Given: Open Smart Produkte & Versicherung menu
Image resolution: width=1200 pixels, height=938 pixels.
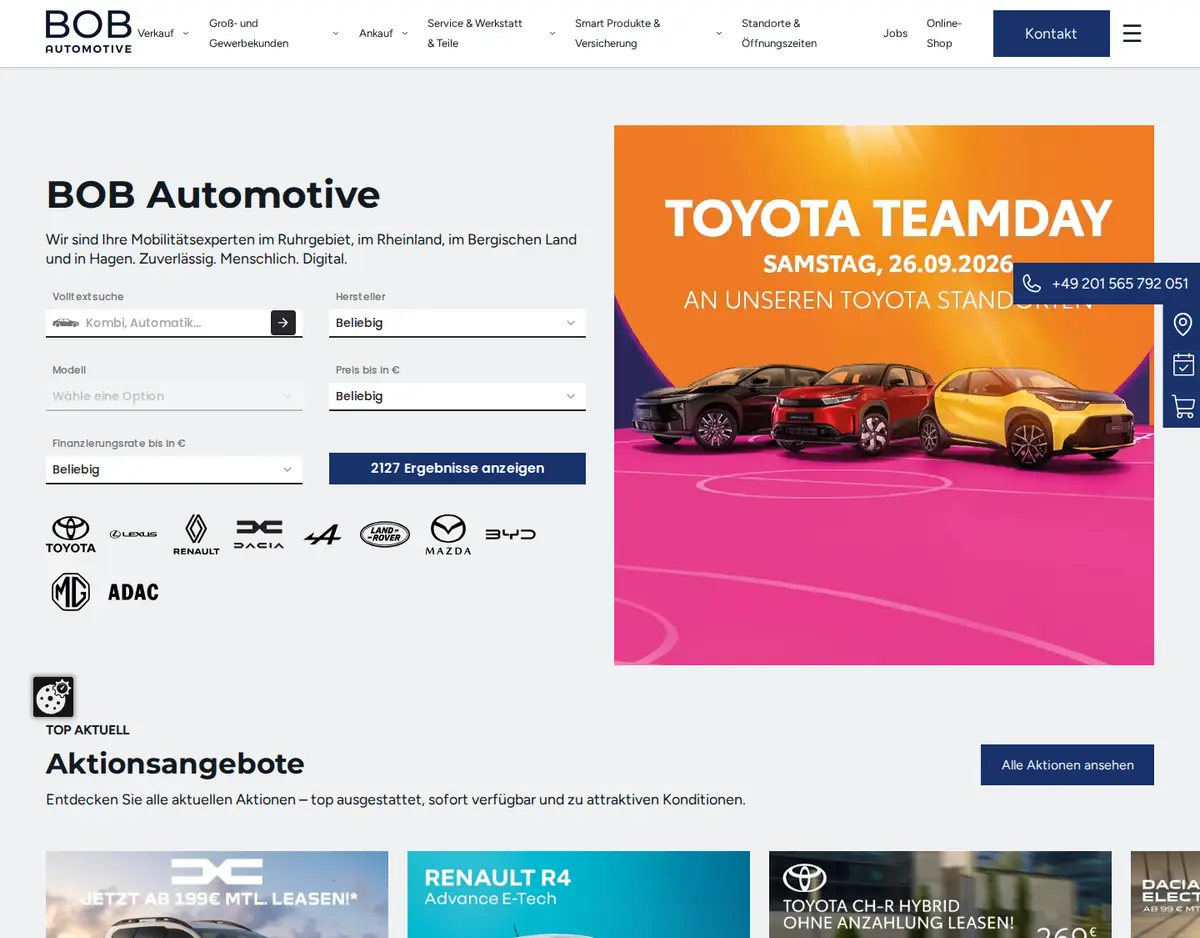Looking at the screenshot, I should (618, 34).
